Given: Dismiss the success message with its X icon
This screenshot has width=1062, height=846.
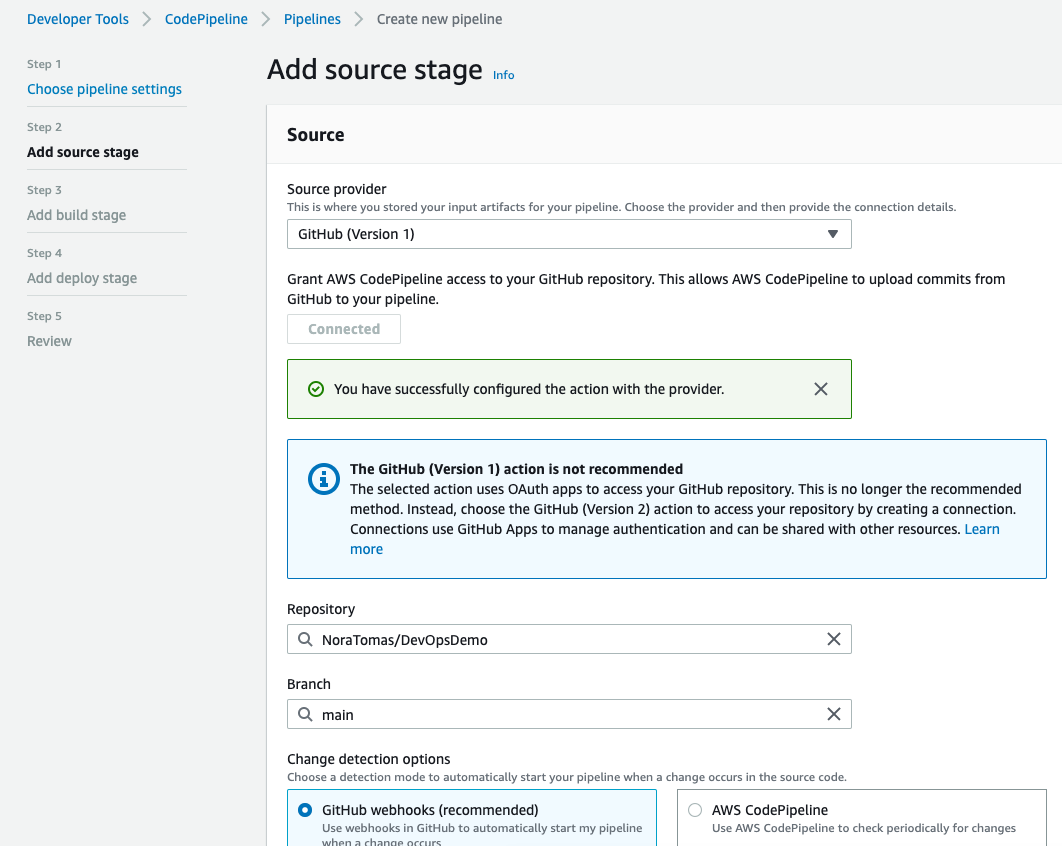Looking at the screenshot, I should (x=820, y=389).
